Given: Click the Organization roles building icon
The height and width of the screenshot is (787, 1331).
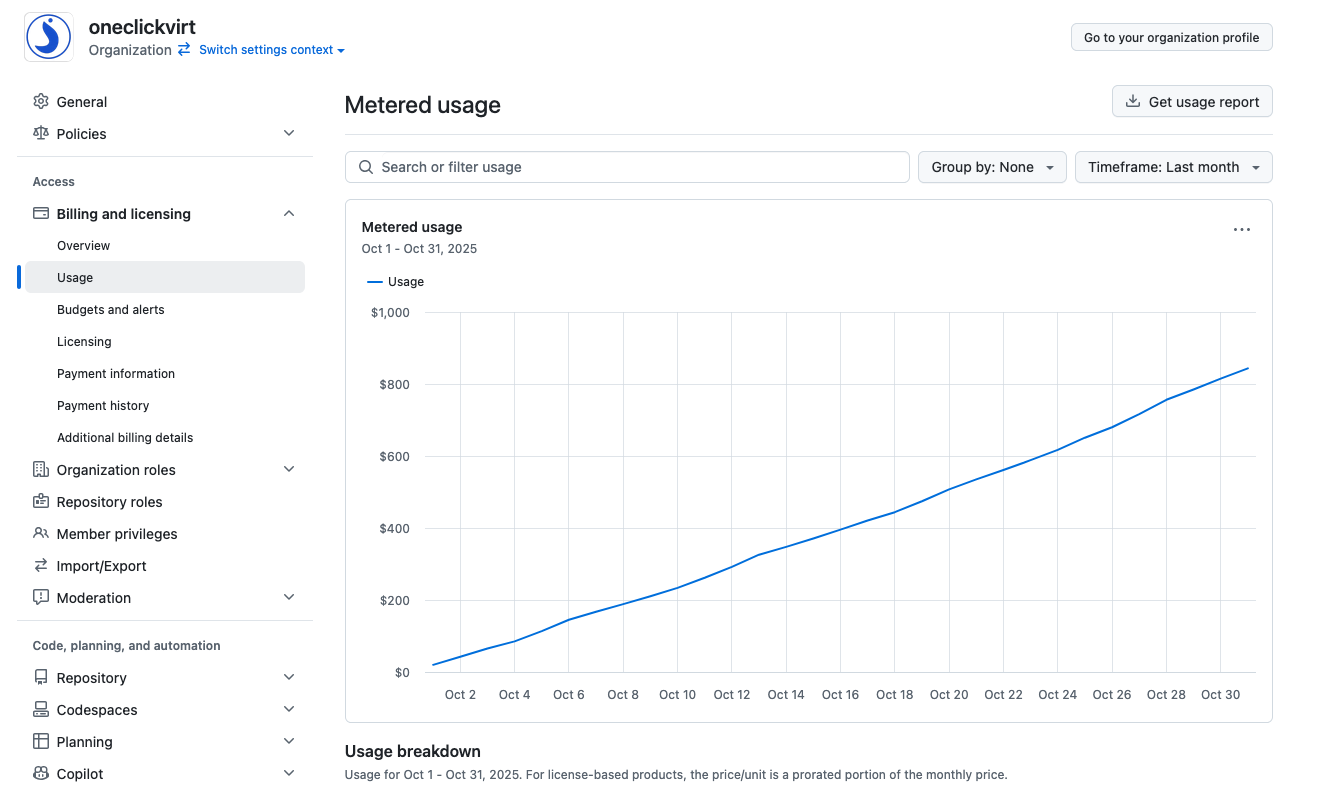Looking at the screenshot, I should point(41,470).
